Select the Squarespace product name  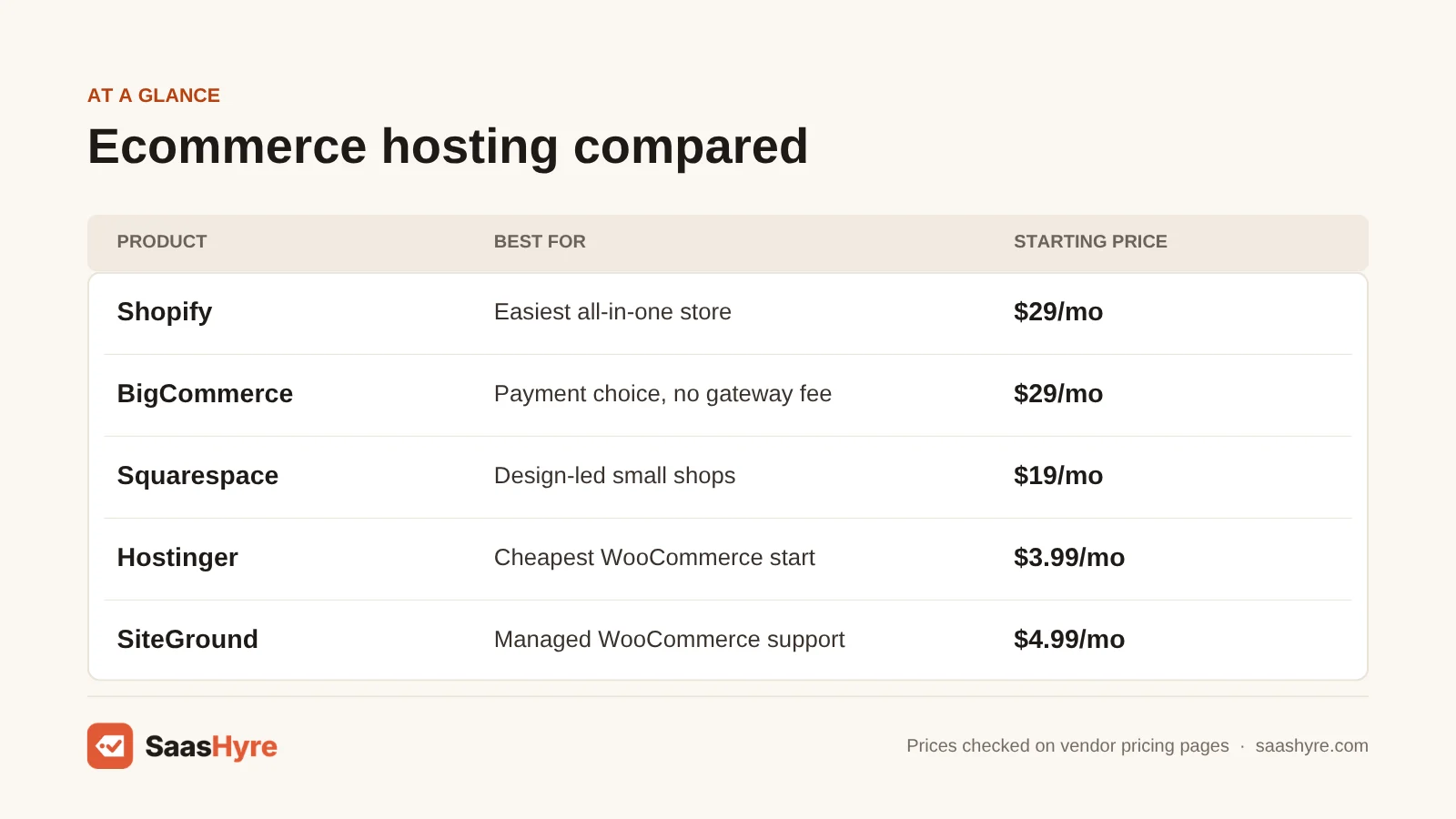[x=197, y=476]
